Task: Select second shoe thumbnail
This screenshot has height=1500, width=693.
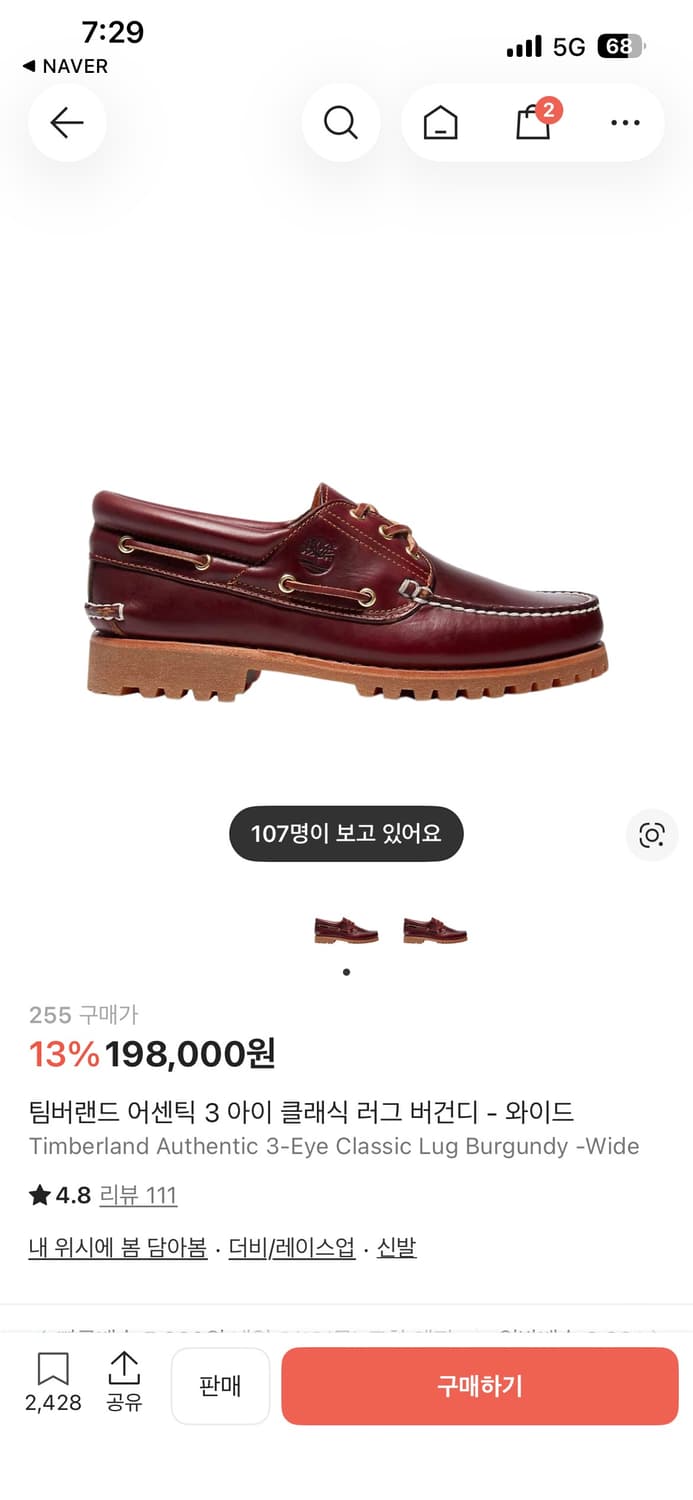Action: [435, 931]
